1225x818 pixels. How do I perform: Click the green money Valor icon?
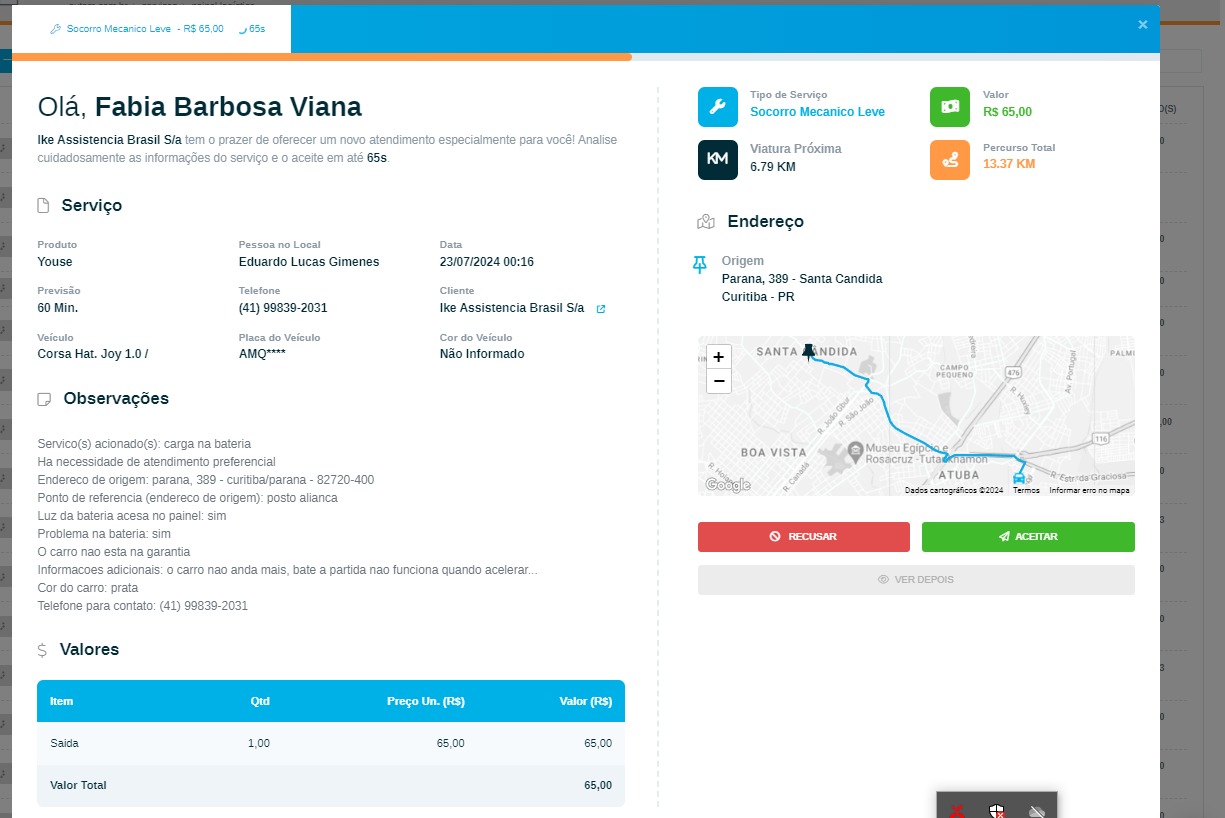click(950, 107)
